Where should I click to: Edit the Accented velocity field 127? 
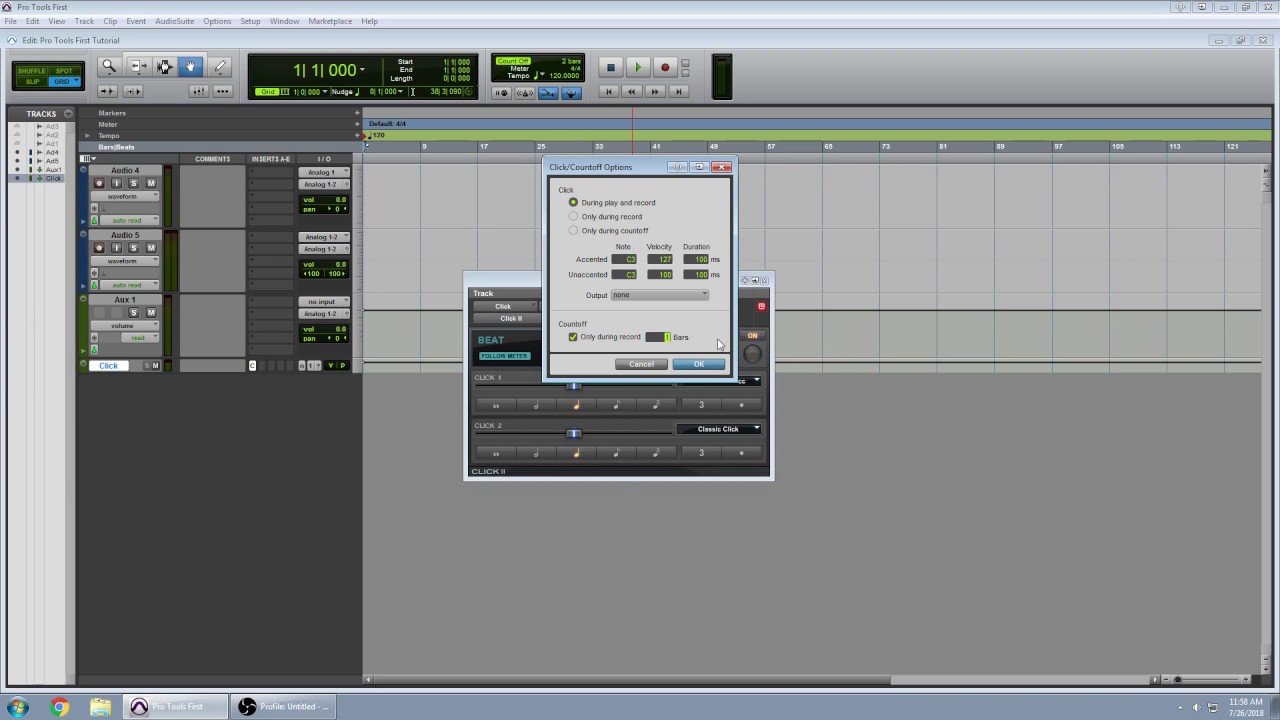[x=659, y=259]
